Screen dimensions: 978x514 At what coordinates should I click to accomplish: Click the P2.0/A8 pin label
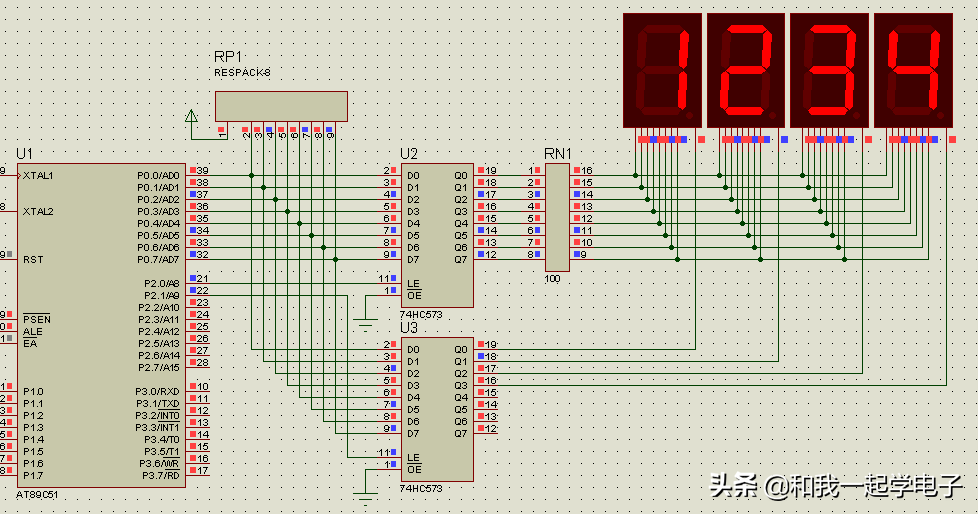click(x=162, y=283)
